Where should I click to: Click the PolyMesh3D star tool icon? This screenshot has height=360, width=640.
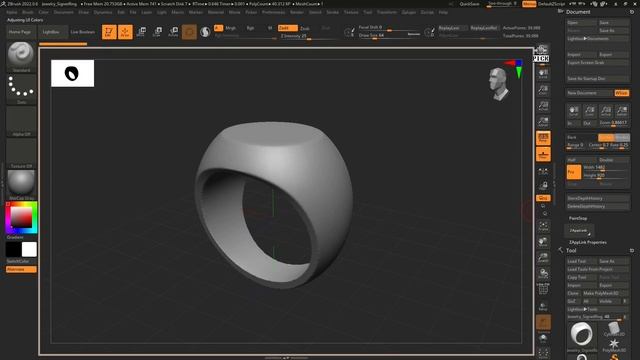point(613,345)
